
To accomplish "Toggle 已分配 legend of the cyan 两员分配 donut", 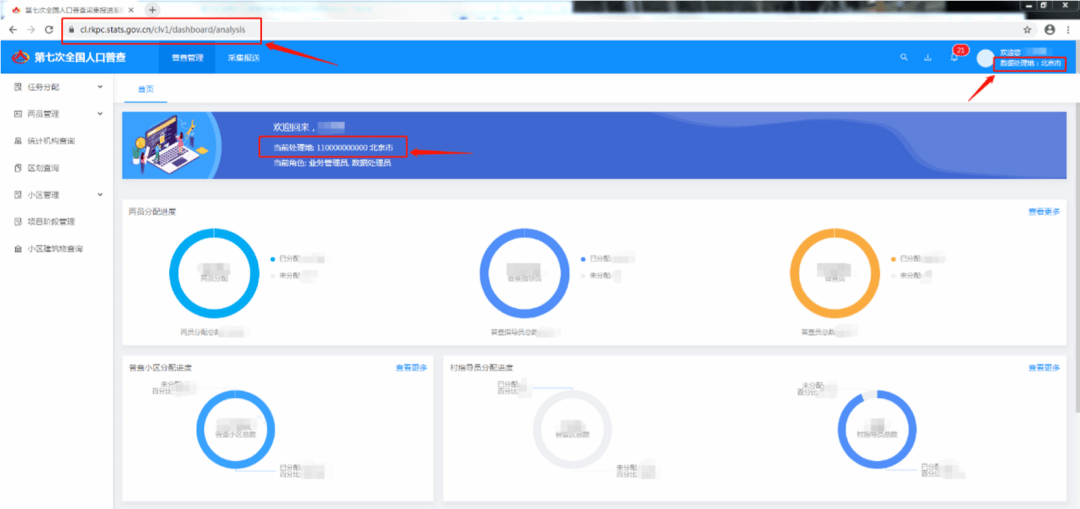I will pos(287,258).
